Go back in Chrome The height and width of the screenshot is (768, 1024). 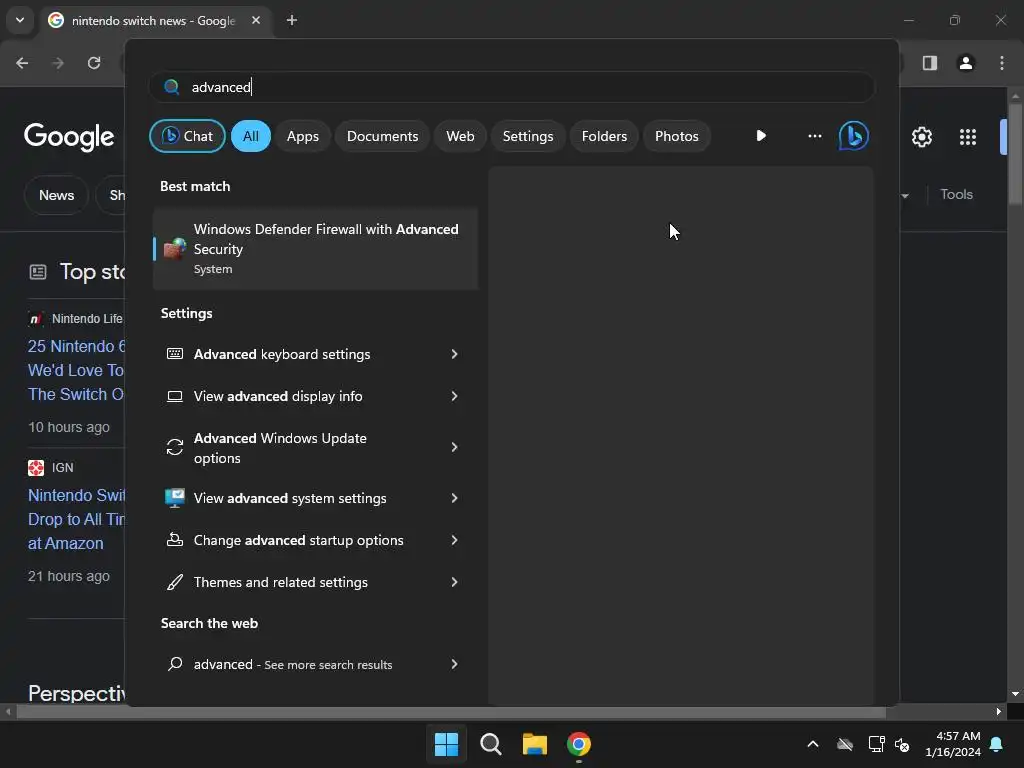22,63
